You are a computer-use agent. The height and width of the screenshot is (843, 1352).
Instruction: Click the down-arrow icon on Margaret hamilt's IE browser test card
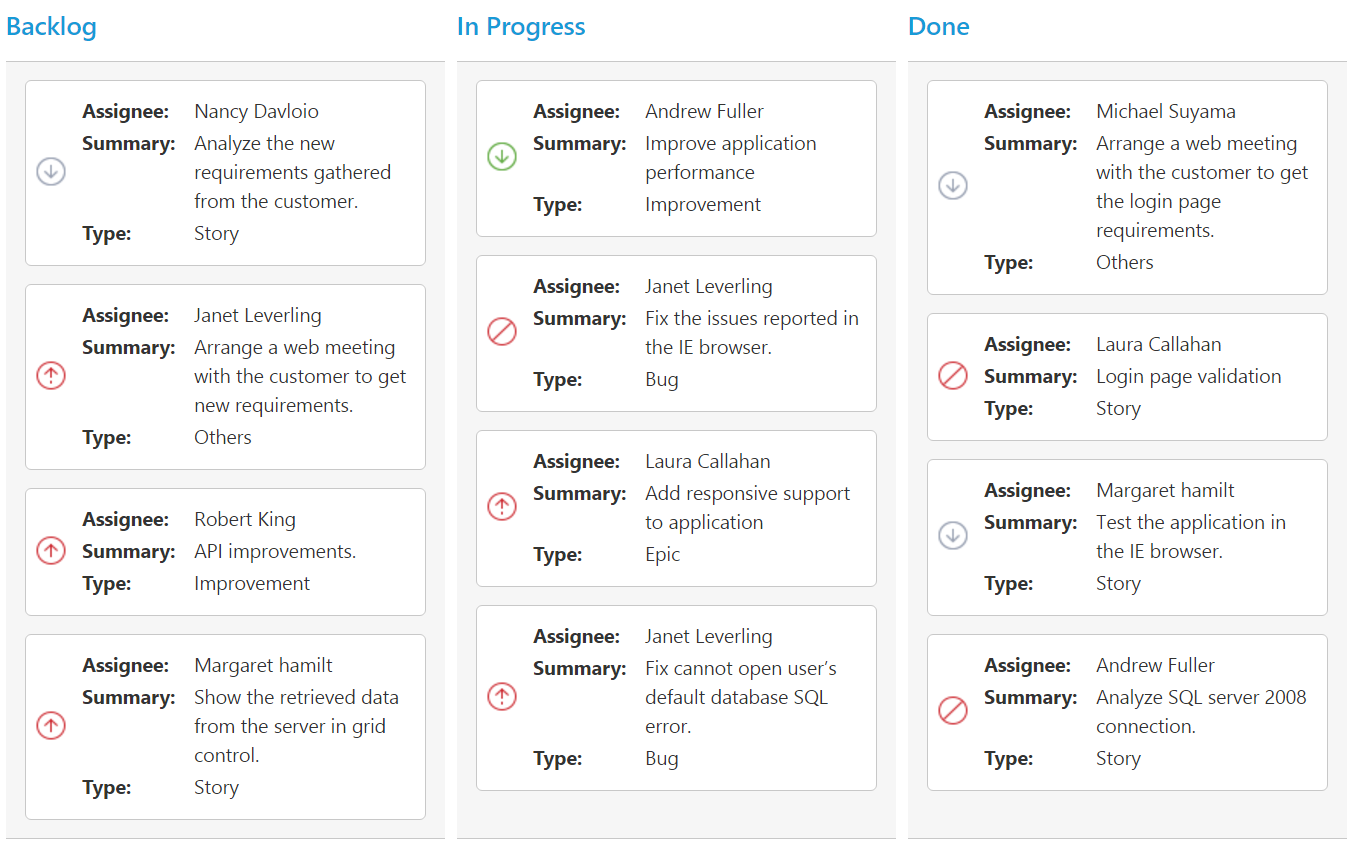pyautogui.click(x=953, y=536)
